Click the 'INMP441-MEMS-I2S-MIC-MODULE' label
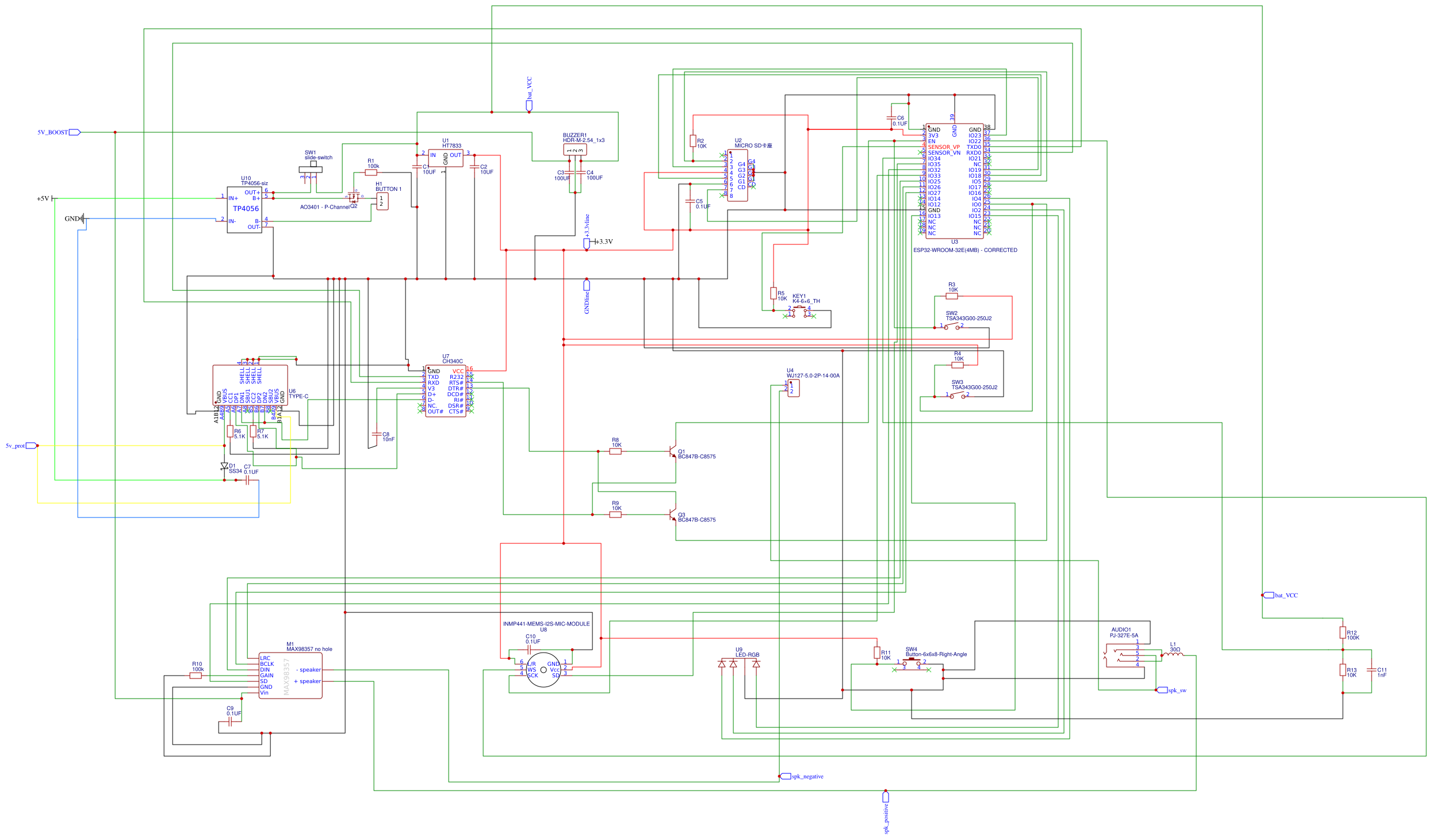This screenshot has width=1432, height=840. click(x=546, y=624)
